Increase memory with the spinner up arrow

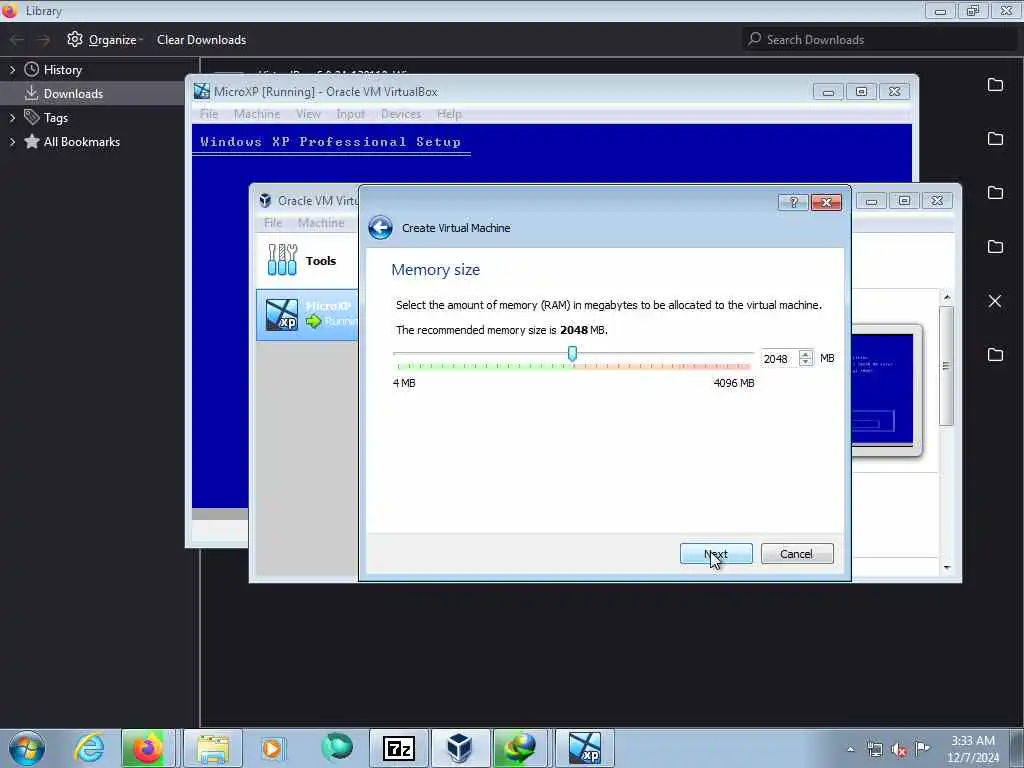click(x=806, y=354)
